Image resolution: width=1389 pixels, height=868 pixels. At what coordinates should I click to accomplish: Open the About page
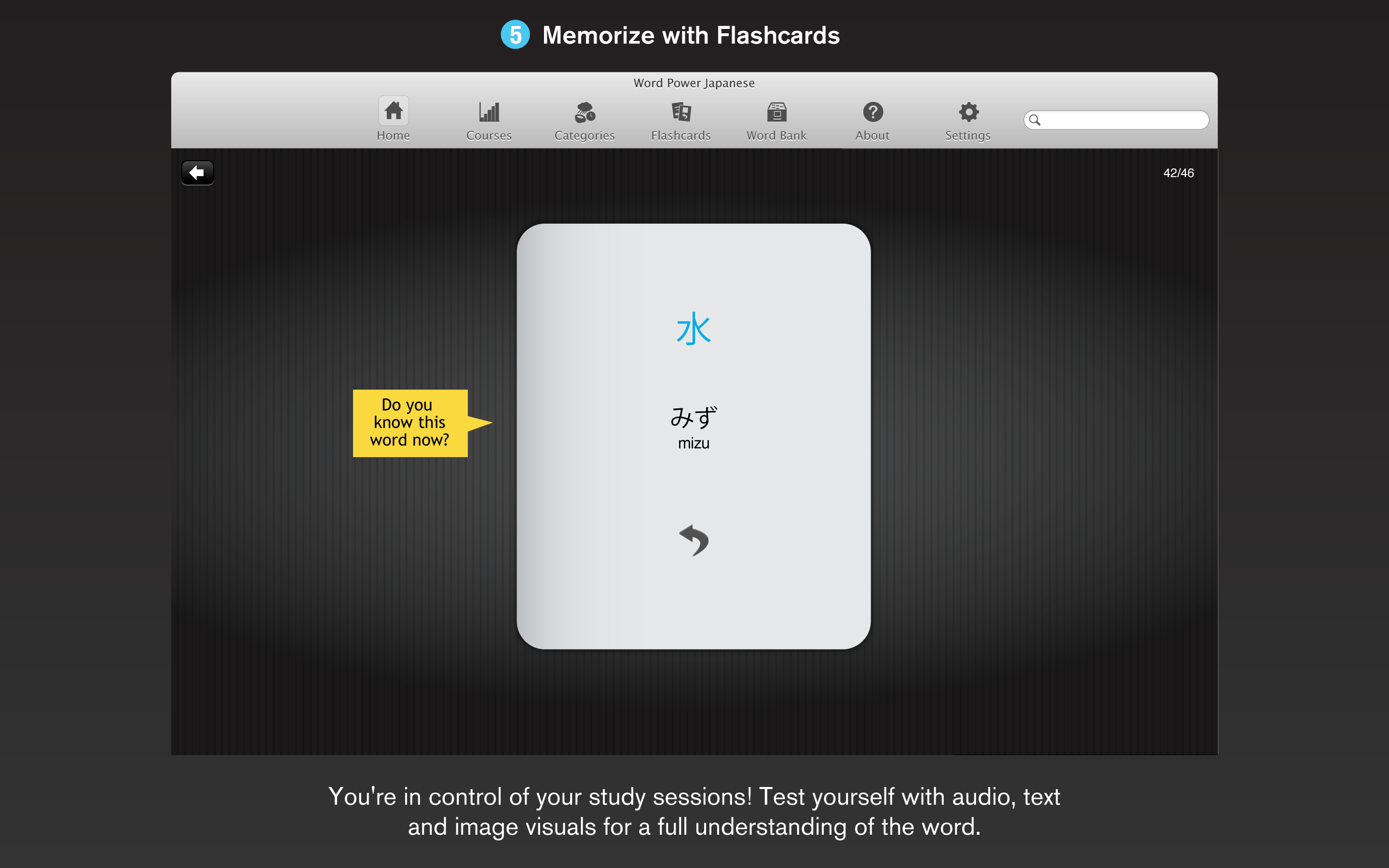[871, 118]
